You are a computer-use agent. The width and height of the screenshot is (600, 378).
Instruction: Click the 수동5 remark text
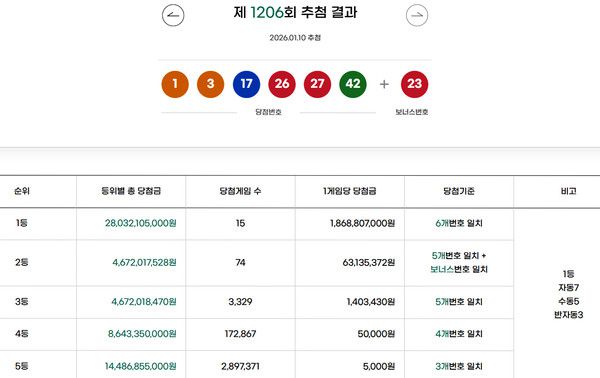click(x=568, y=301)
